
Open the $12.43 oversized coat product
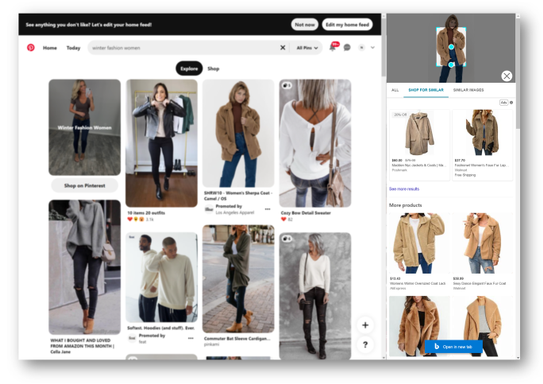point(419,251)
